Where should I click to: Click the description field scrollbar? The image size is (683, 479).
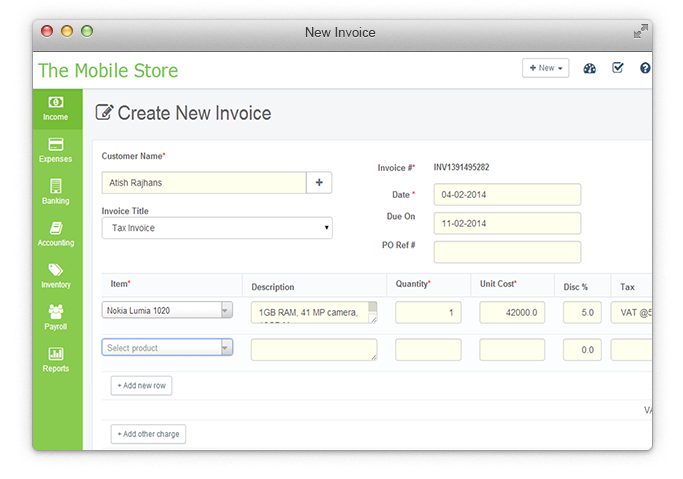373,309
